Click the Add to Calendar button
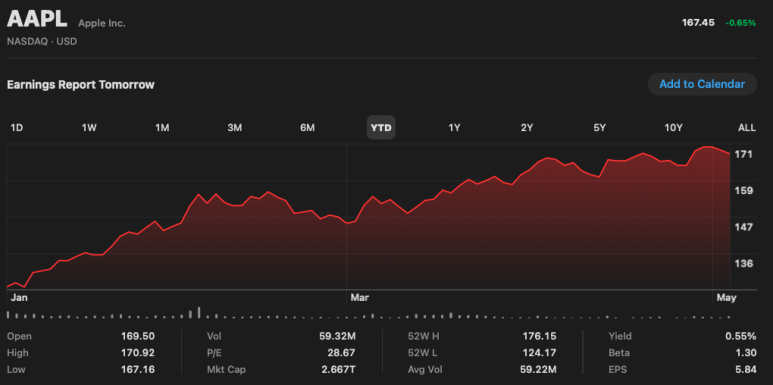The width and height of the screenshot is (773, 385). [702, 84]
